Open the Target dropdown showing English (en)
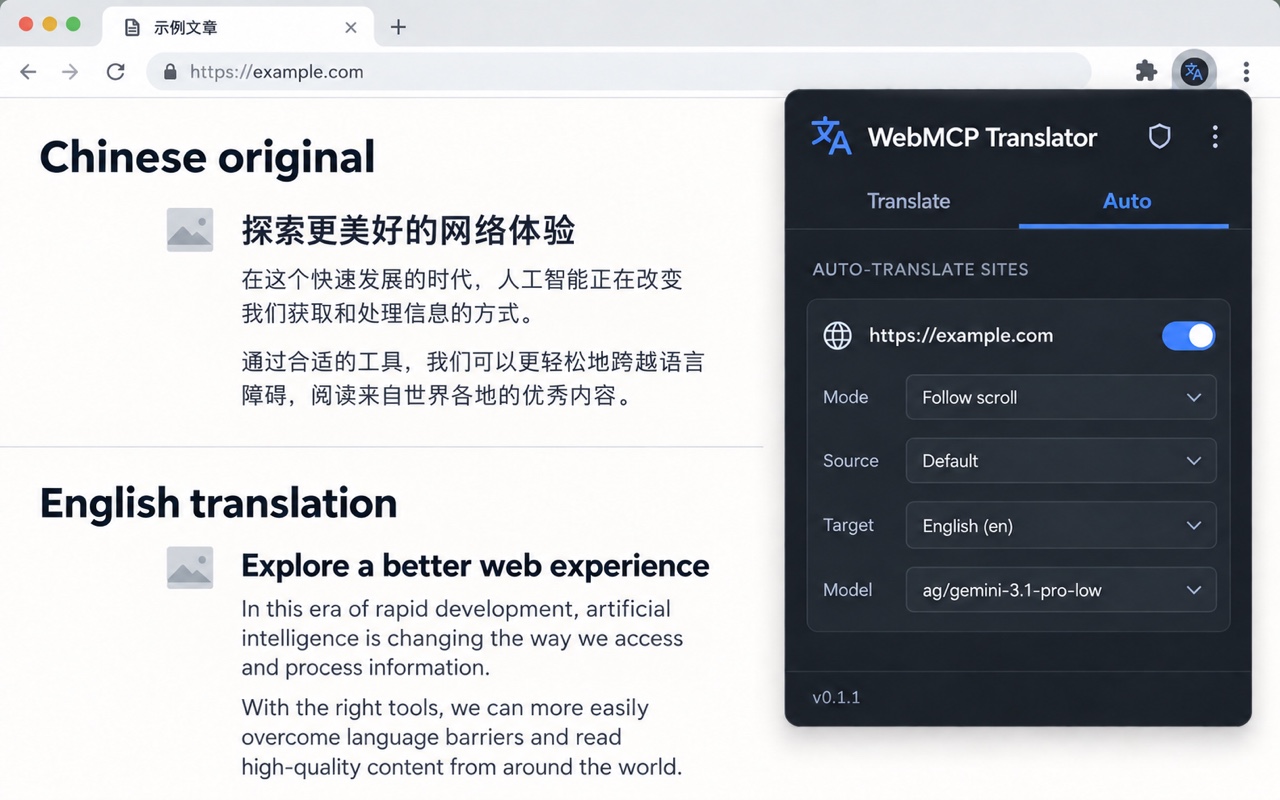Viewport: 1280px width, 800px height. [1061, 526]
